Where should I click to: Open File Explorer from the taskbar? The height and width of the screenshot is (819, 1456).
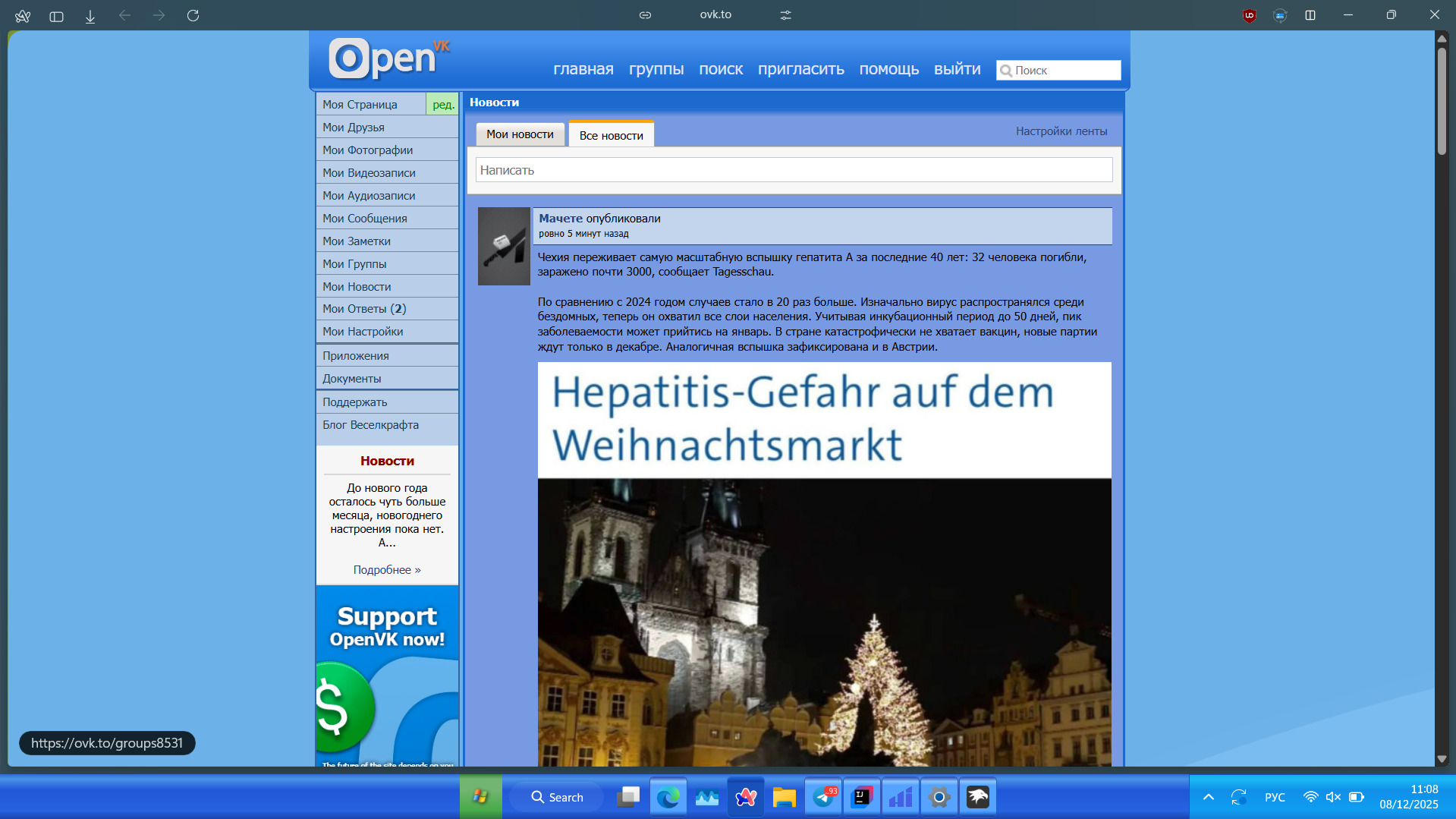point(784,797)
